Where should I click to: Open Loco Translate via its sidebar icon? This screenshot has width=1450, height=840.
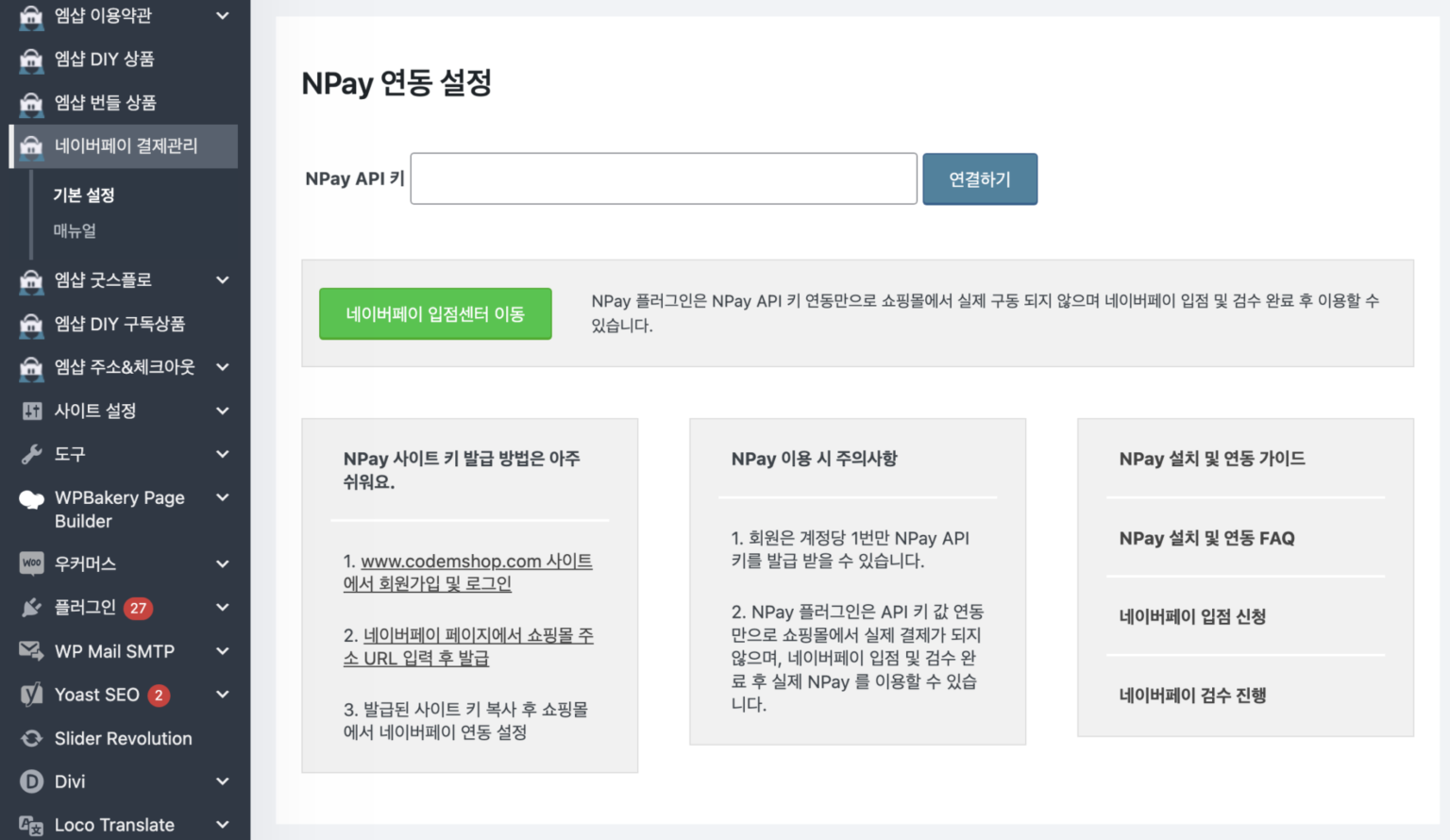pos(29,824)
